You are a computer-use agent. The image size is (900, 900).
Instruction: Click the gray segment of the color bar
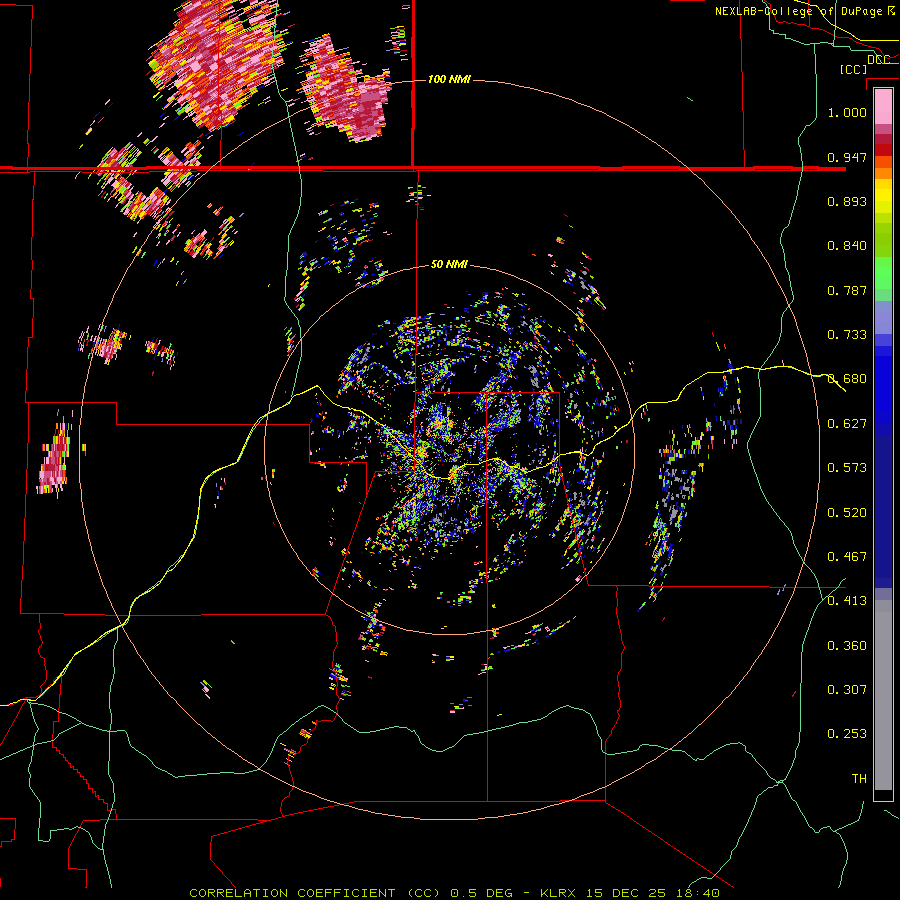[x=883, y=695]
